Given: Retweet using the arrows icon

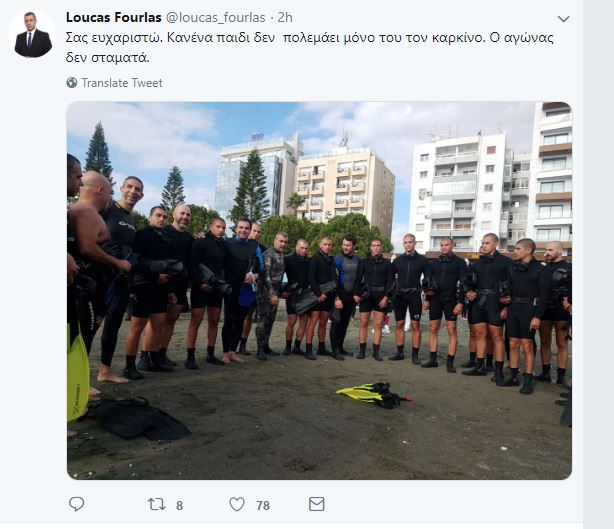Looking at the screenshot, I should coord(157,504).
